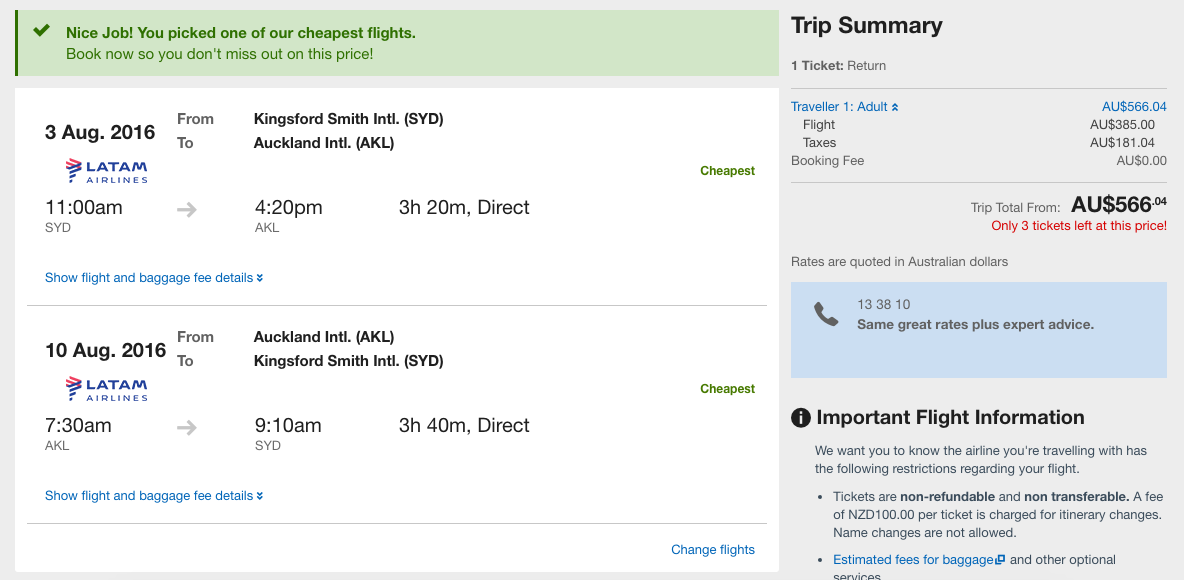This screenshot has height=580, width=1184.
Task: Click the arrow icon between 11:00am and 4:20pm
Action: pyautogui.click(x=187, y=209)
